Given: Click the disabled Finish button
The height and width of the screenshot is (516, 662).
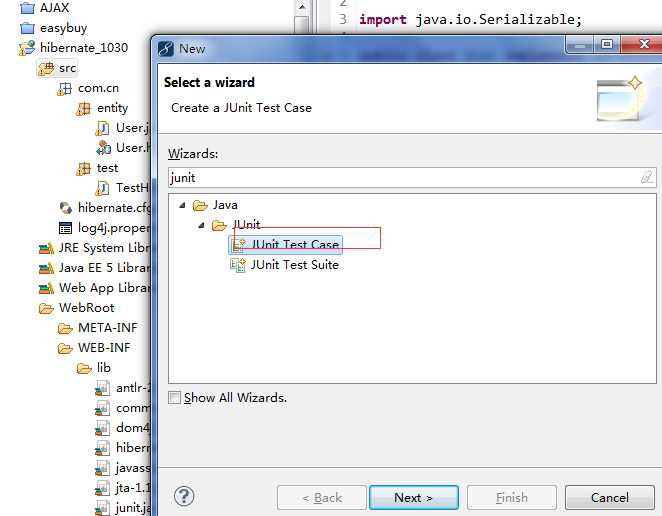Looking at the screenshot, I should point(512,497).
